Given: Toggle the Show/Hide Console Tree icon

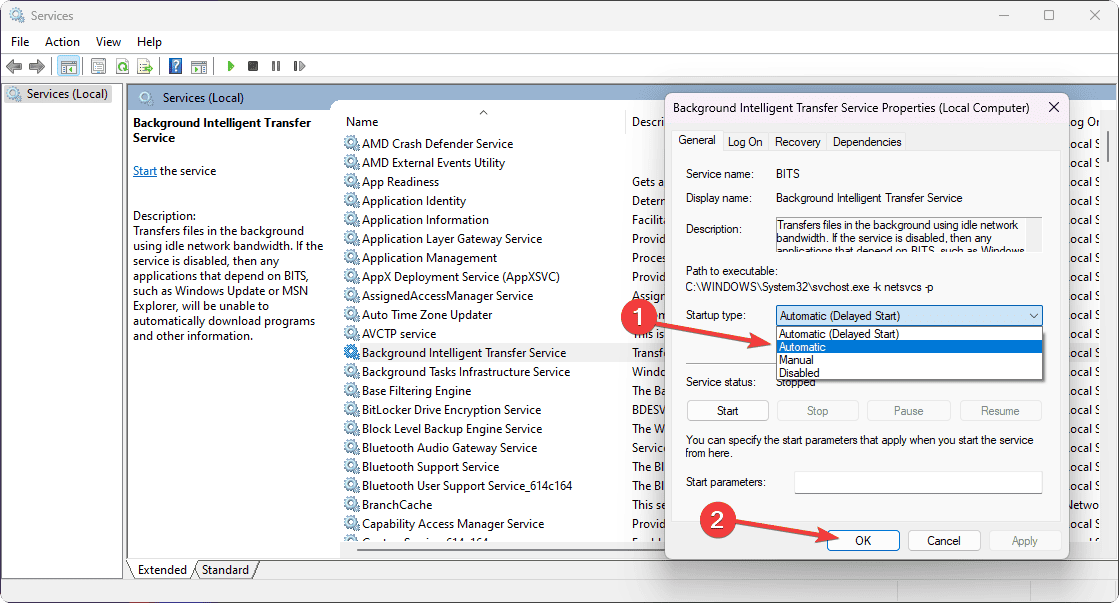Looking at the screenshot, I should (68, 66).
